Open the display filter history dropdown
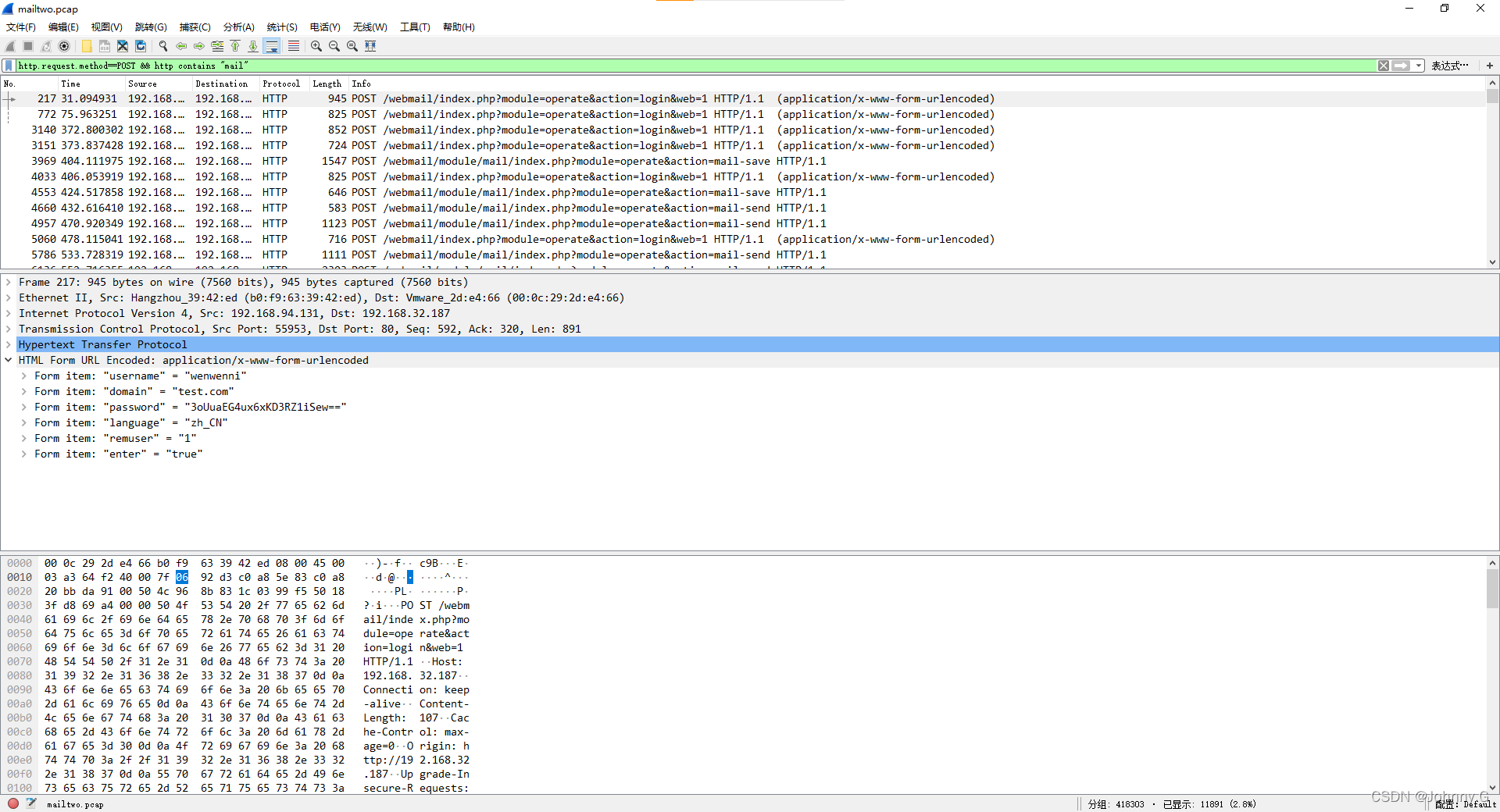1500x812 pixels. [x=1419, y=66]
